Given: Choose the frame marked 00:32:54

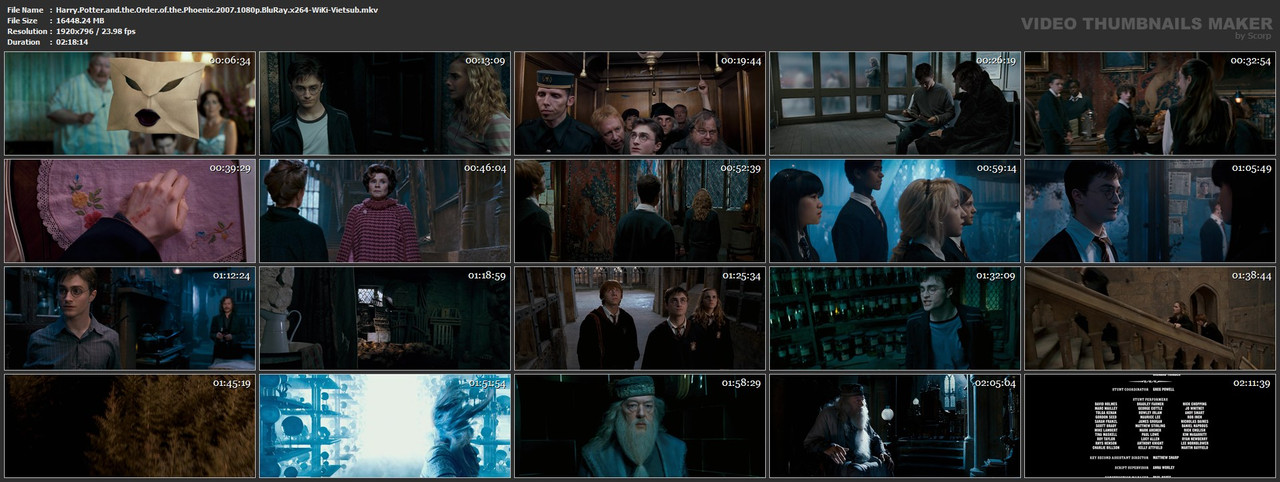Looking at the screenshot, I should coord(1150,103).
